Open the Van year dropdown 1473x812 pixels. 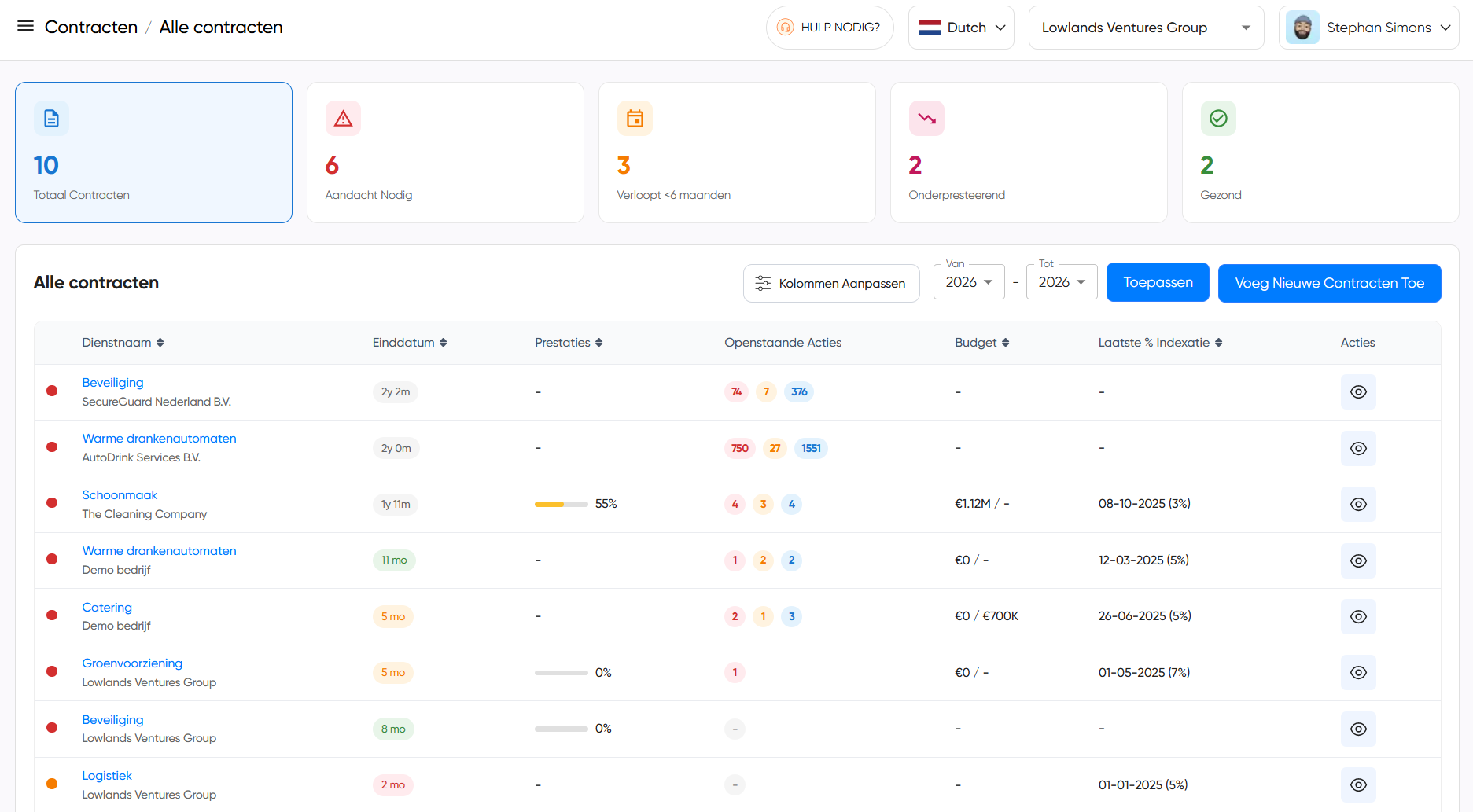pyautogui.click(x=969, y=282)
